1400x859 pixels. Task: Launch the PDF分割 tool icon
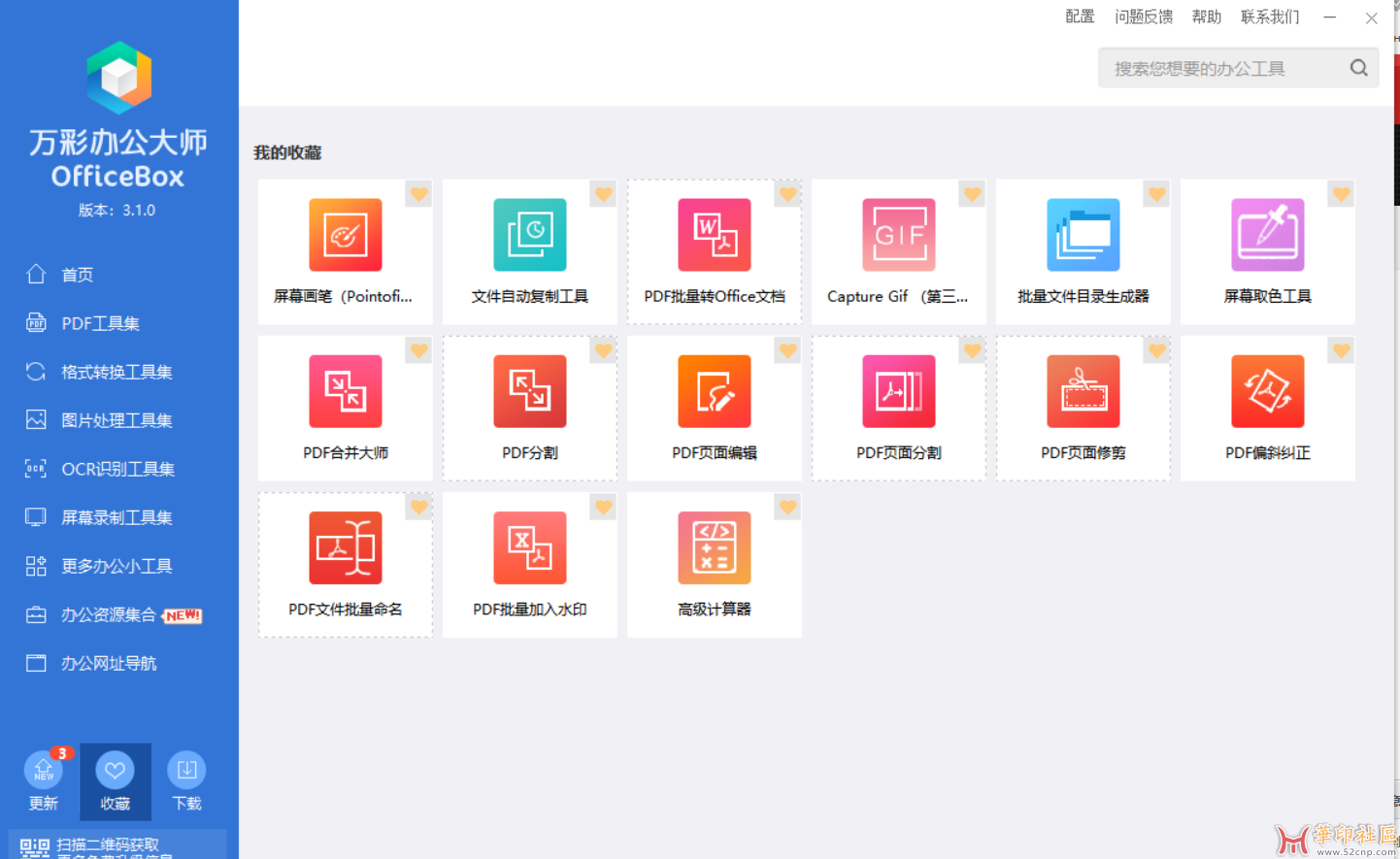(x=530, y=391)
